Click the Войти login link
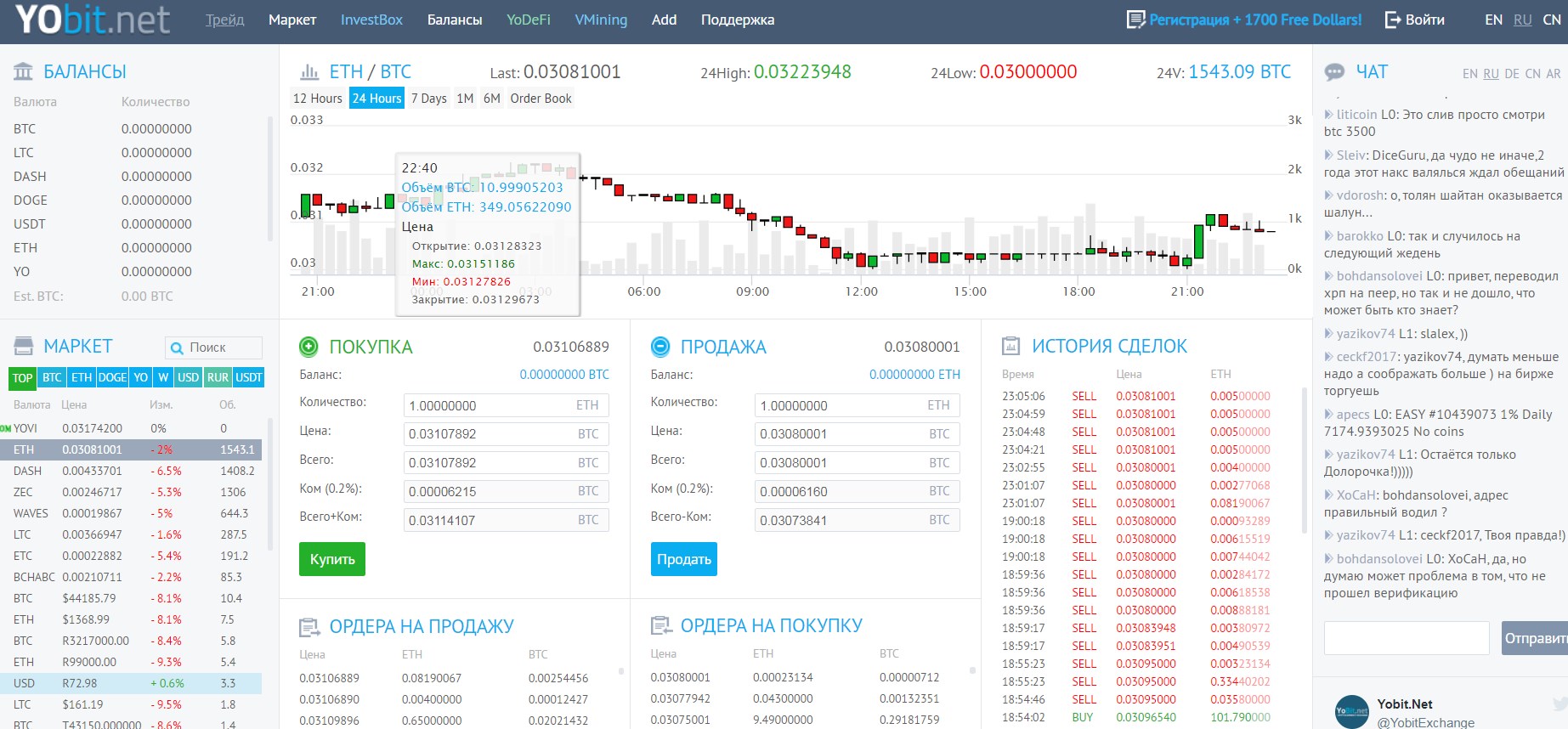 tap(1425, 20)
